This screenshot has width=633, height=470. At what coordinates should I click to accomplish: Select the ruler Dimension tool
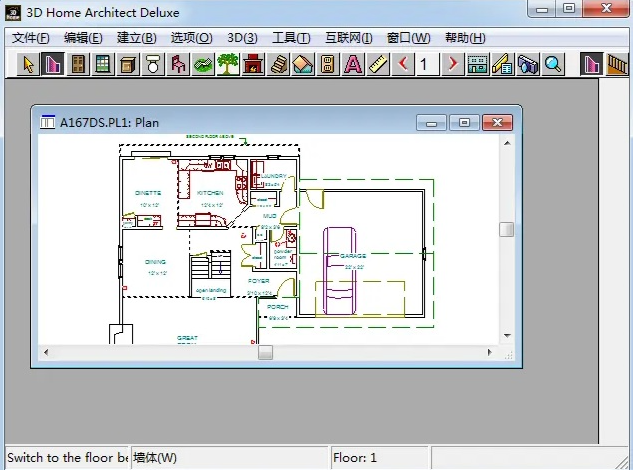(378, 65)
